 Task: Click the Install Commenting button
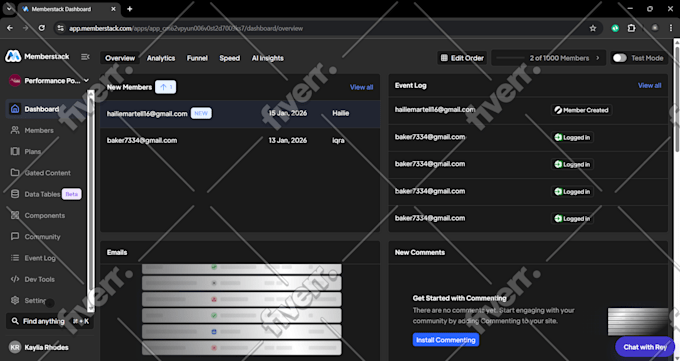click(445, 340)
